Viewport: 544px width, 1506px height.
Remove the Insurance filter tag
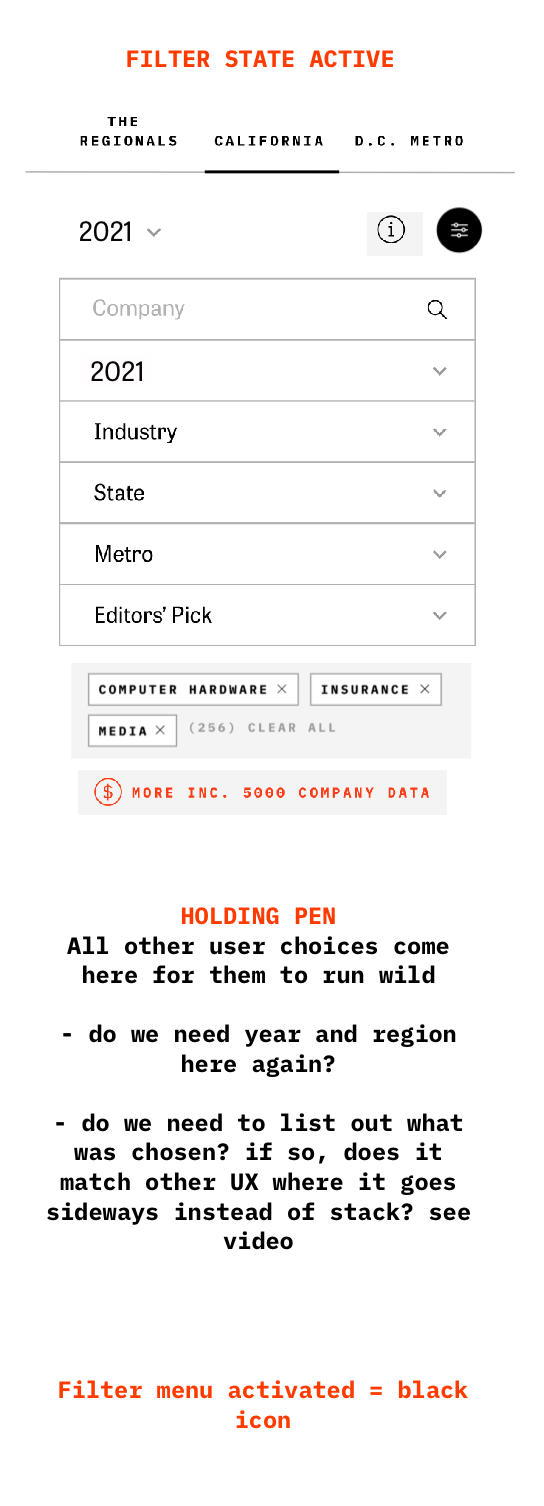(425, 689)
